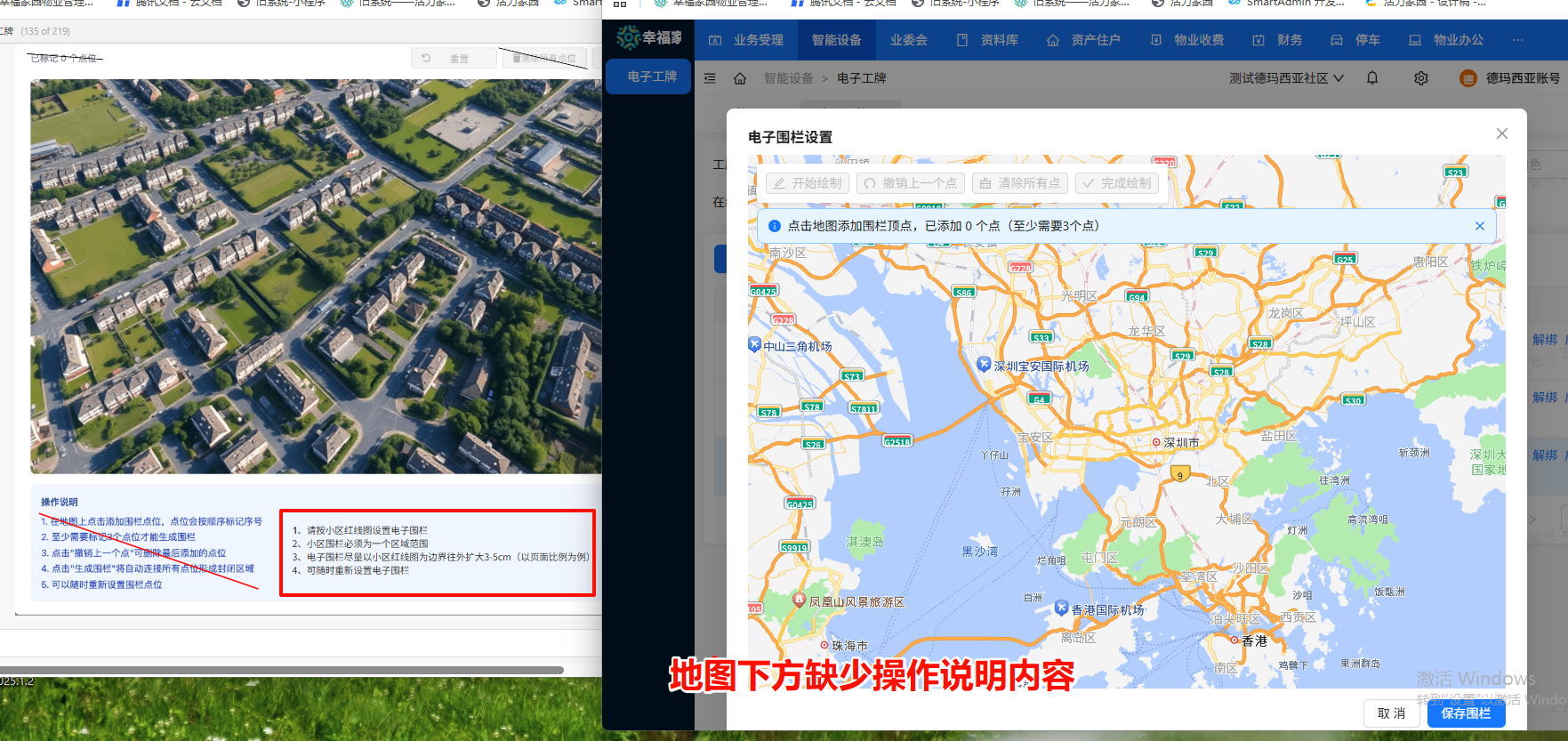Image resolution: width=1568 pixels, height=741 pixels.
Task: Click the 离岛区 label on the map
Action: click(x=1078, y=638)
